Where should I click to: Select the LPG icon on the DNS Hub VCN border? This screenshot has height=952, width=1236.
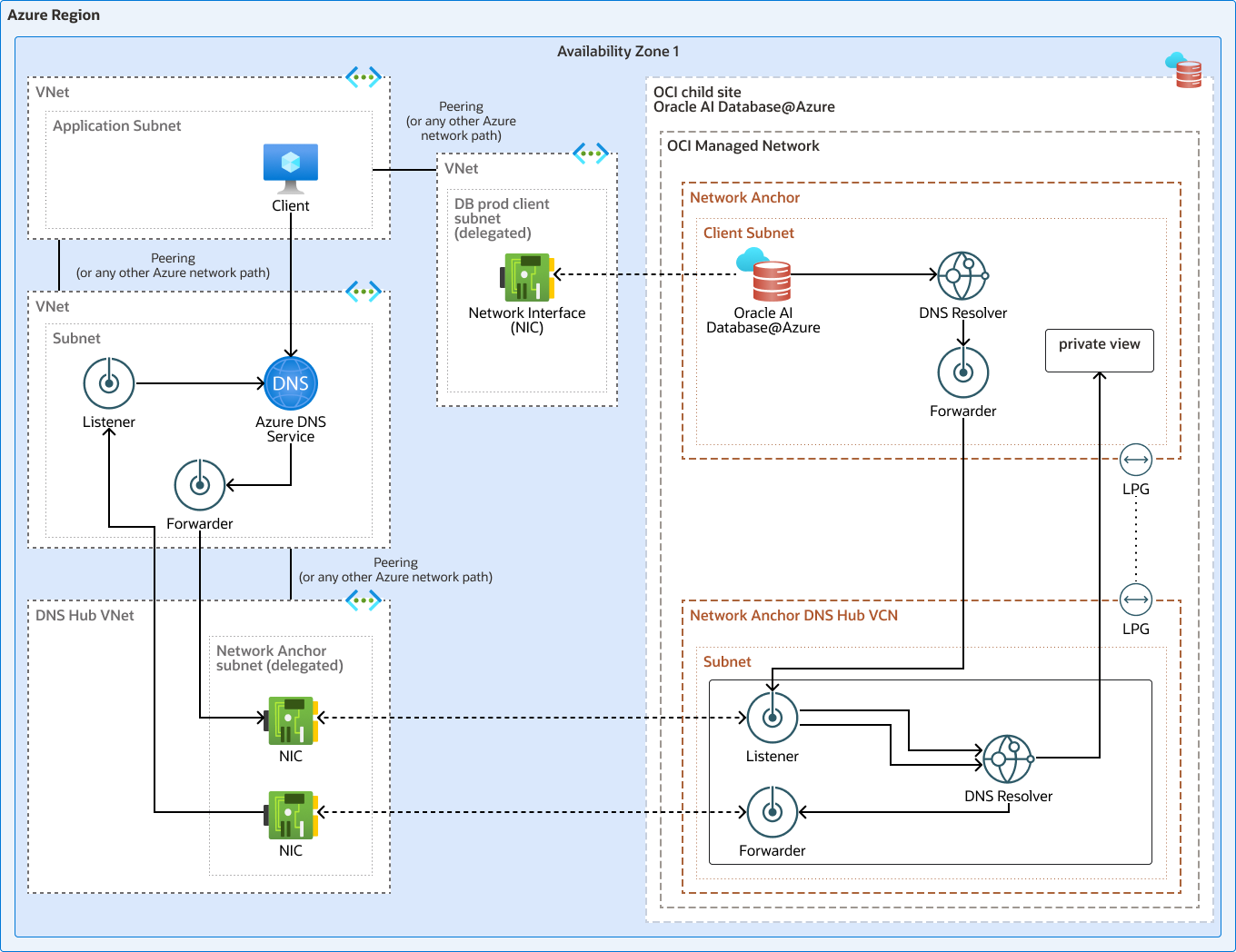point(1136,600)
